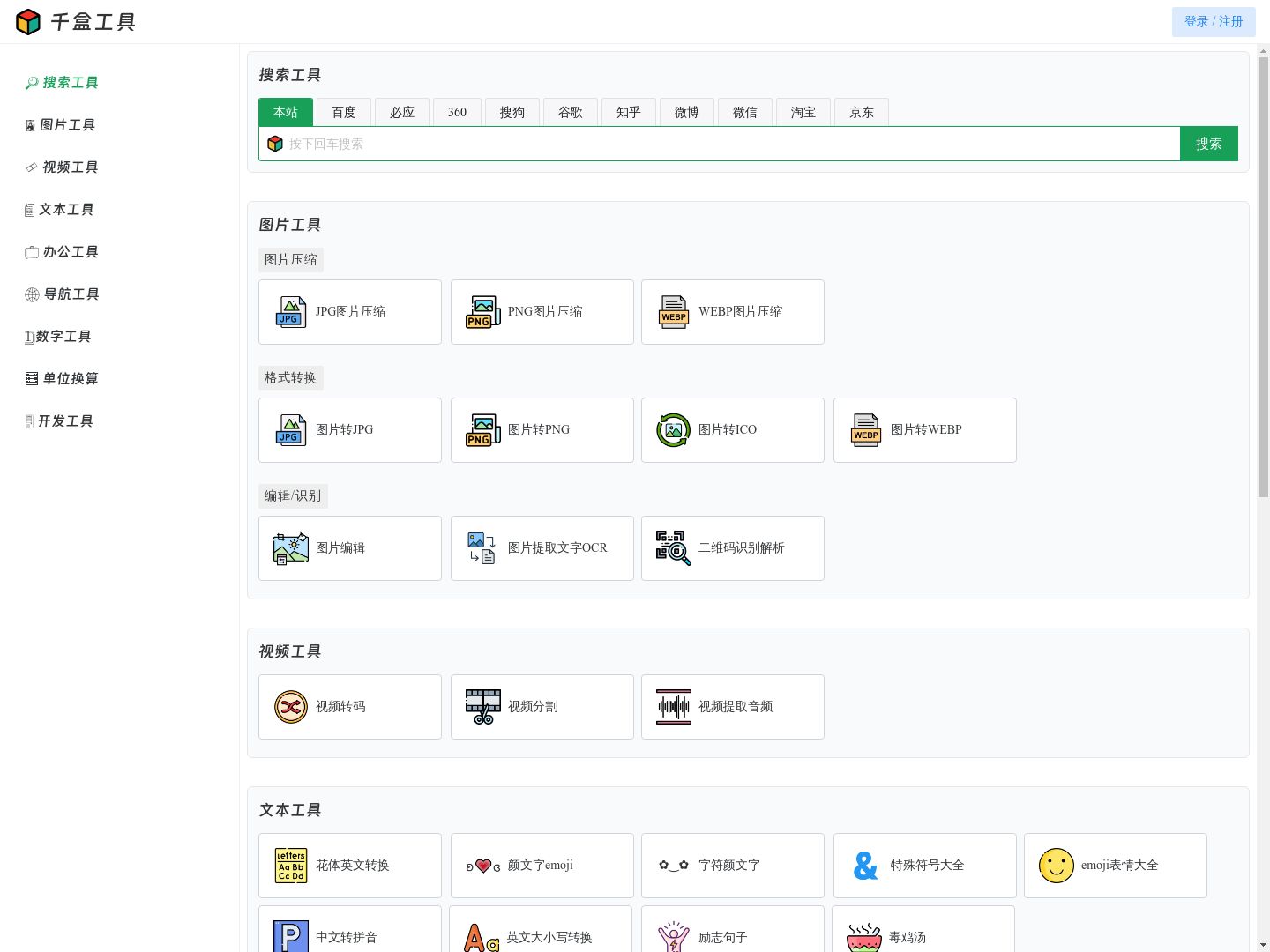The height and width of the screenshot is (952, 1270).
Task: Click the 图片转JPG icon
Action: coord(290,430)
